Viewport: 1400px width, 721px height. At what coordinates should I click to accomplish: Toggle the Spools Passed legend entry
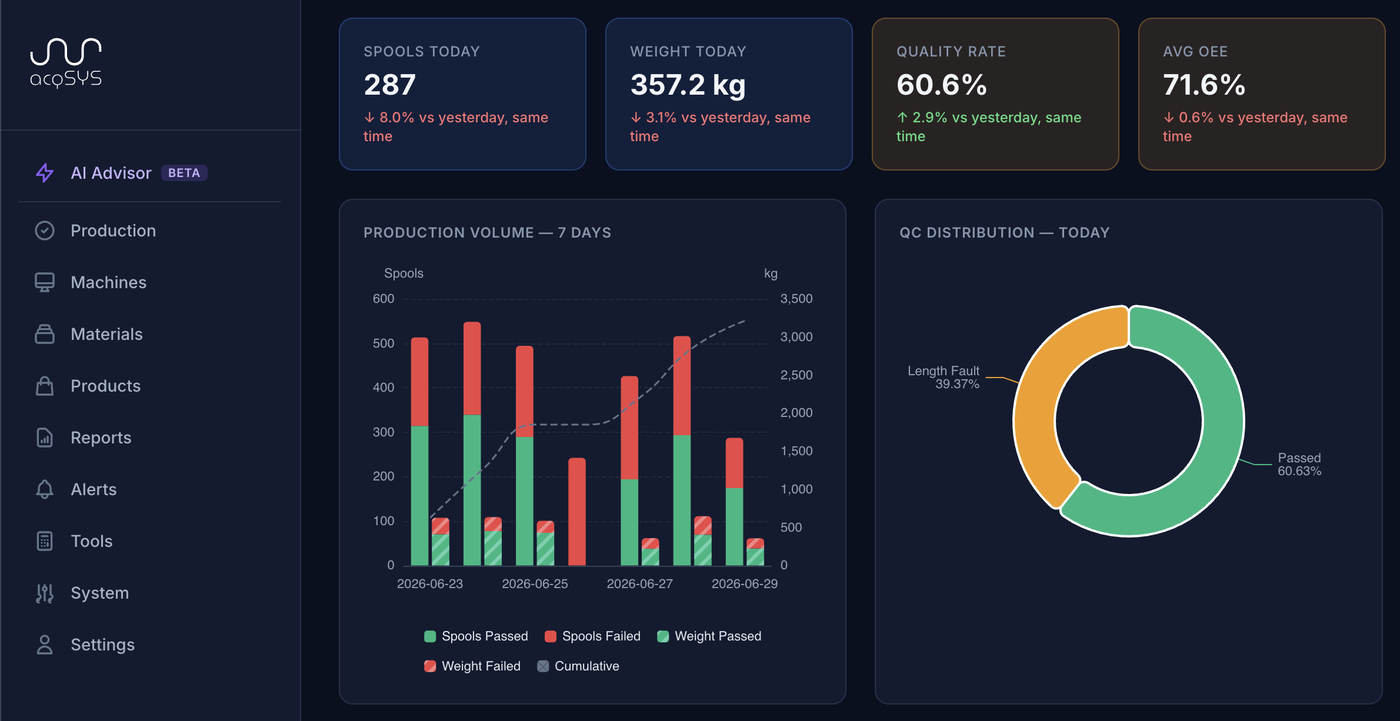(x=476, y=636)
